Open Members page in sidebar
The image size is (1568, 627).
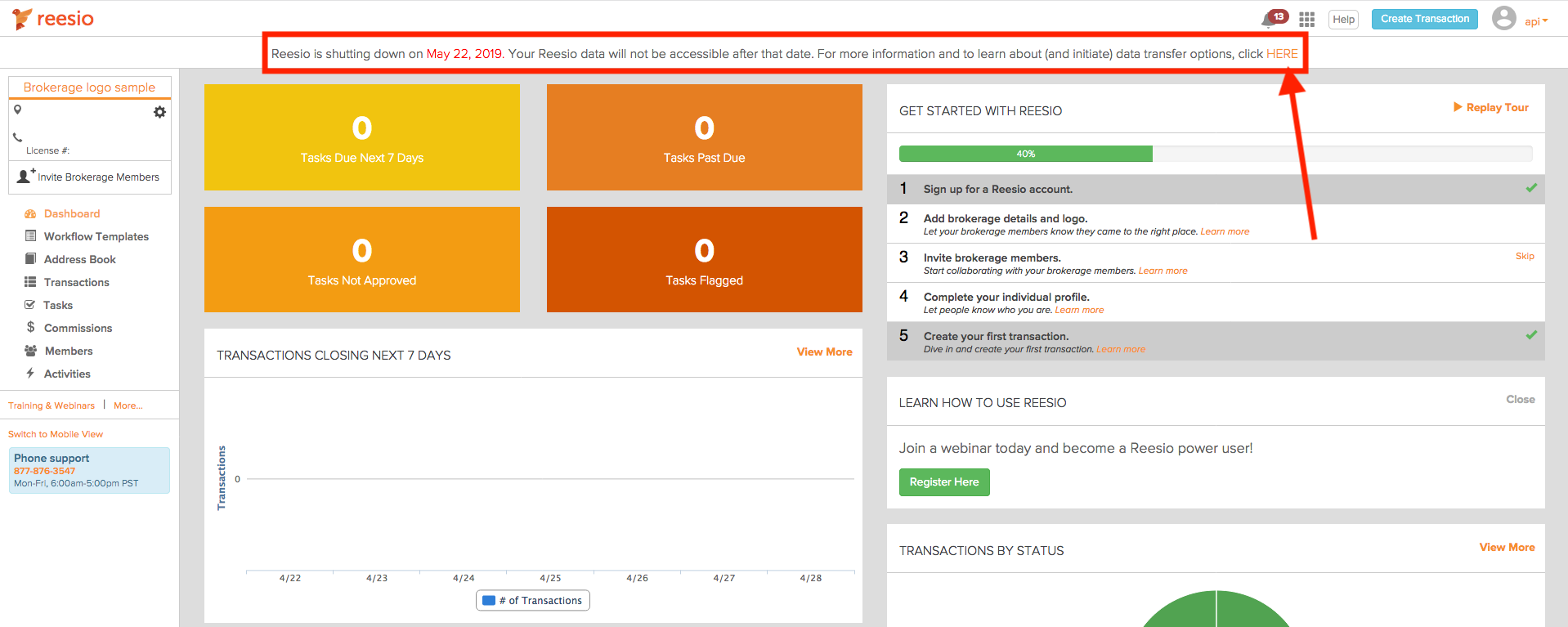tap(69, 352)
